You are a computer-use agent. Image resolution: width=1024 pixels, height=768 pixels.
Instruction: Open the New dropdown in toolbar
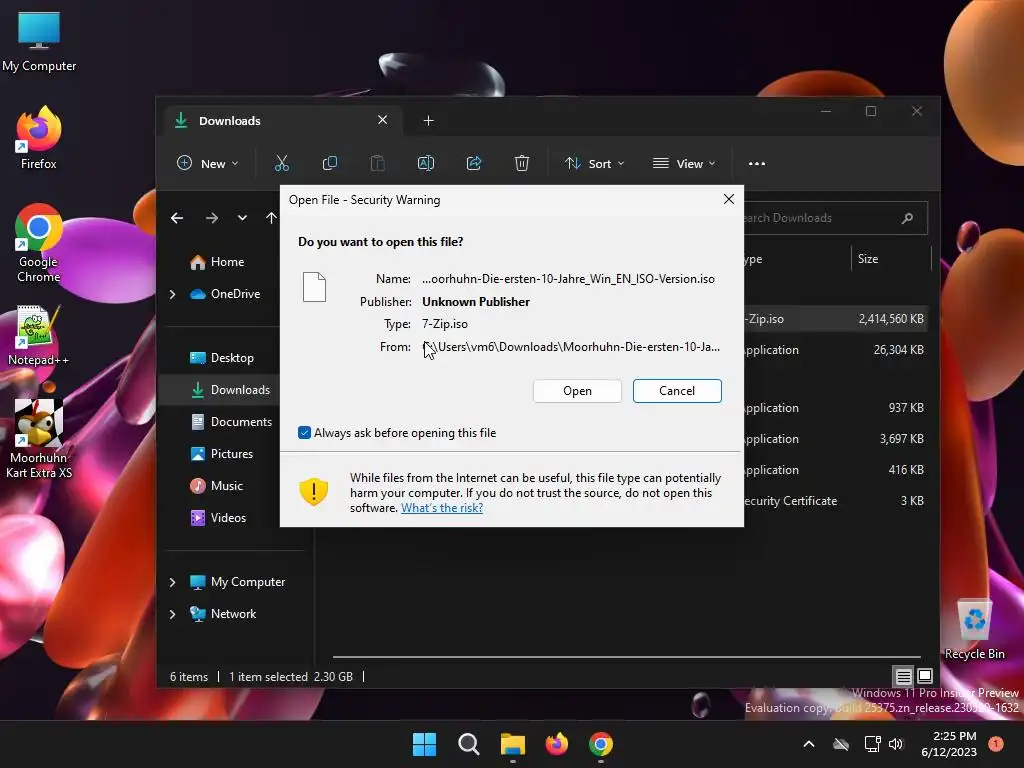(x=208, y=163)
